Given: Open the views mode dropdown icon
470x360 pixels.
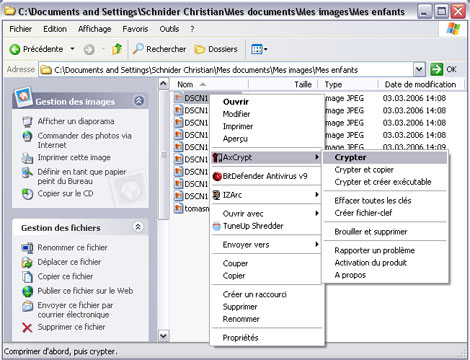Looking at the screenshot, I should (259, 50).
